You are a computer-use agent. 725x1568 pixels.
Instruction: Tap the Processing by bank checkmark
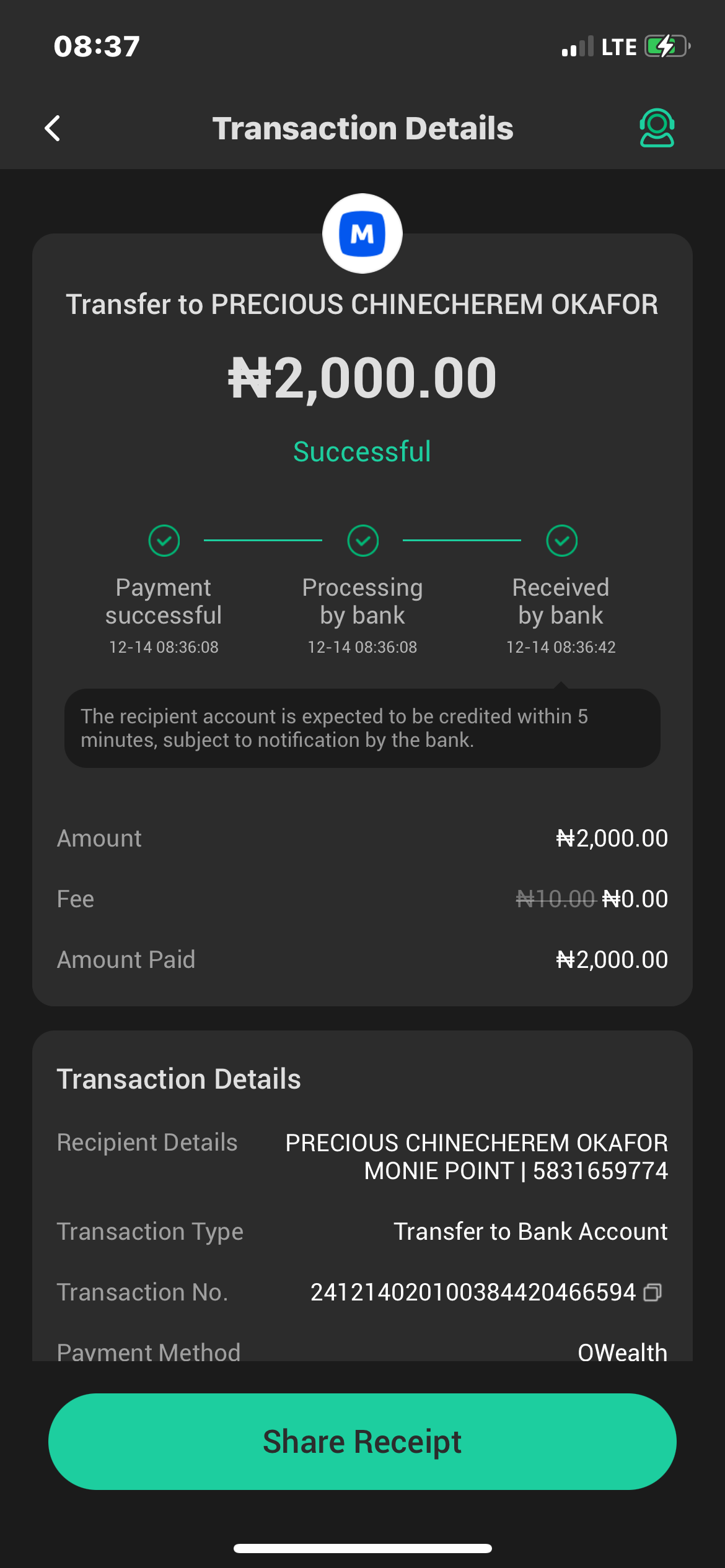pos(363,541)
